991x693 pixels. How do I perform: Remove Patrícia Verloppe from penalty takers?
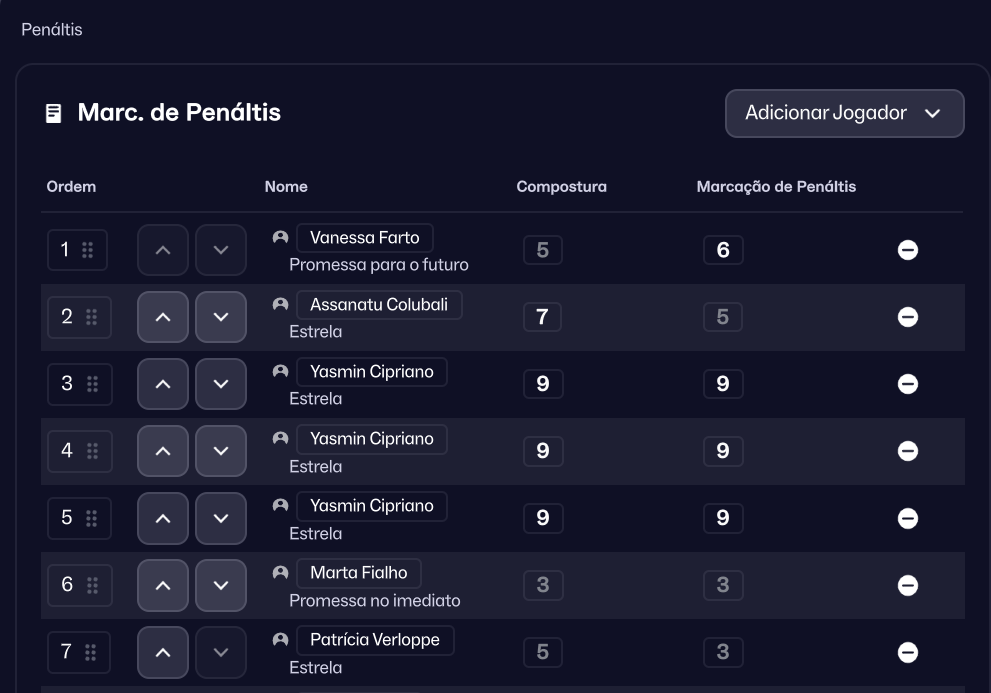click(908, 653)
